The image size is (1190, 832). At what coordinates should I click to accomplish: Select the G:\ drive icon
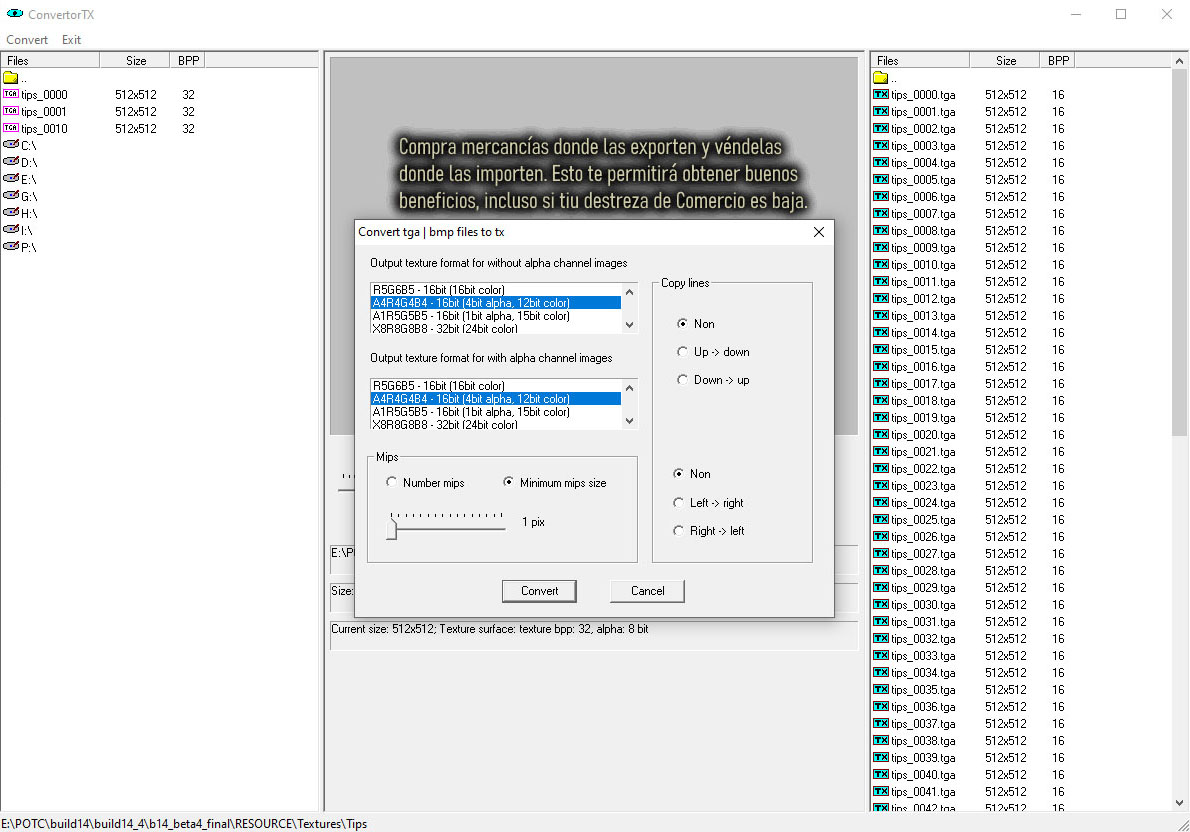point(11,196)
